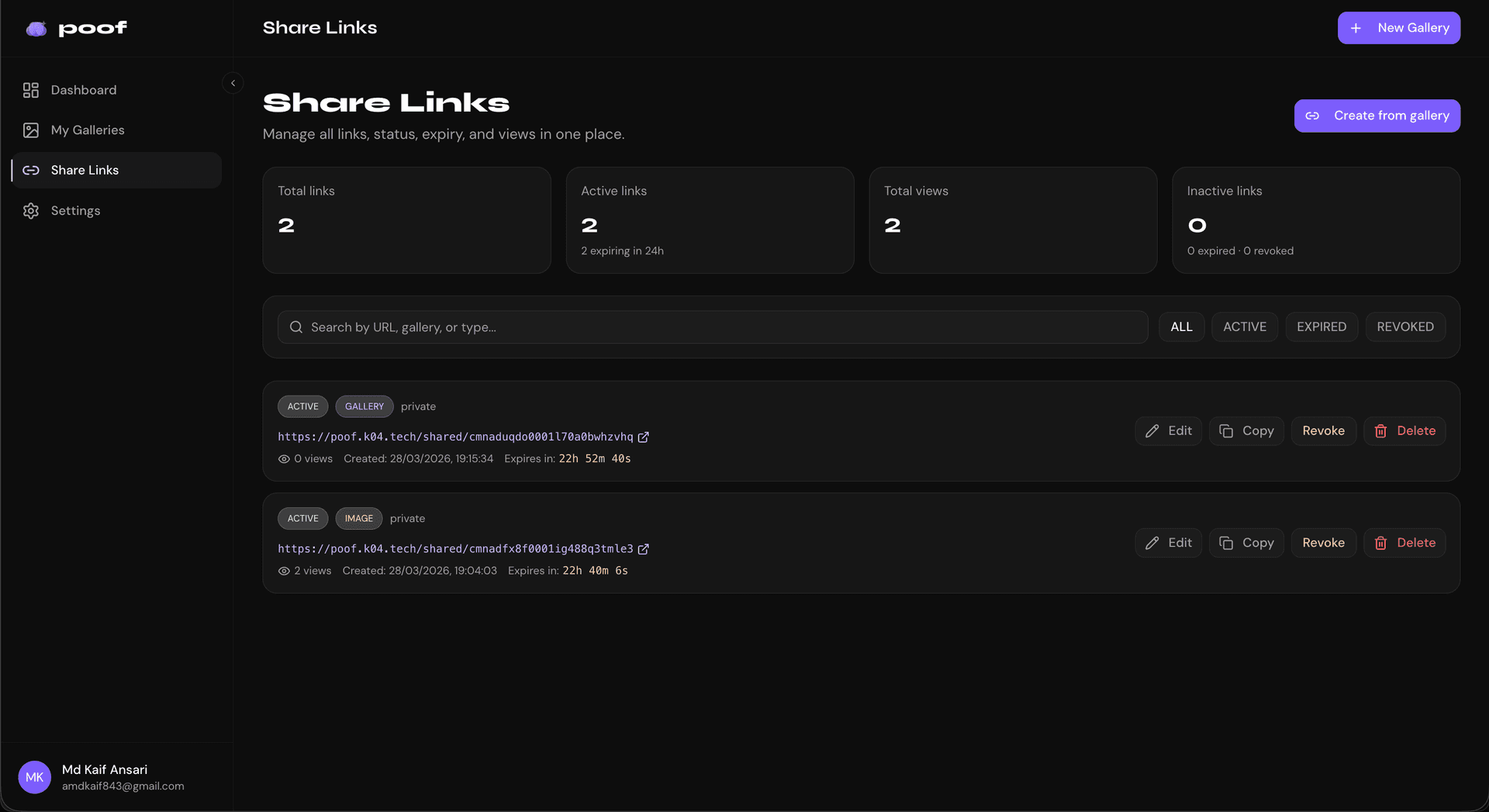Viewport: 1489px width, 812px height.
Task: Filter links by ACTIVE status
Action: pyautogui.click(x=1245, y=327)
